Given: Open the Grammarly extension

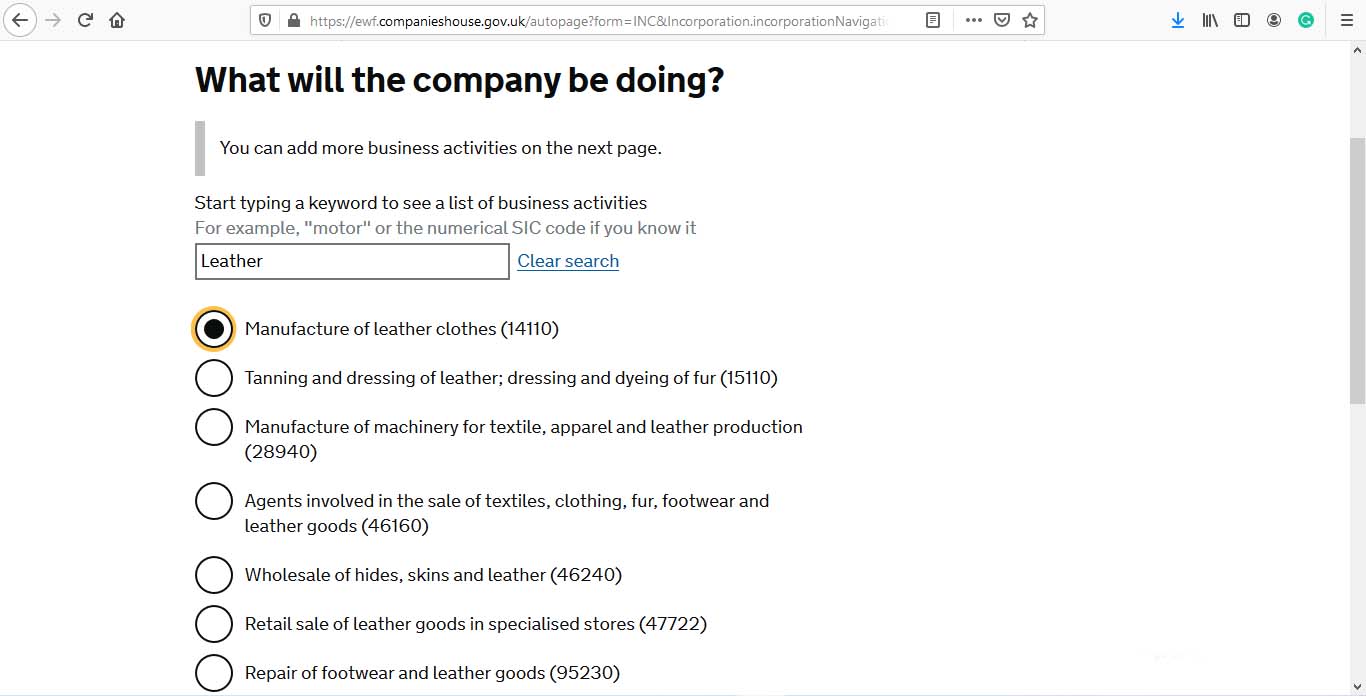Looking at the screenshot, I should tap(1306, 20).
